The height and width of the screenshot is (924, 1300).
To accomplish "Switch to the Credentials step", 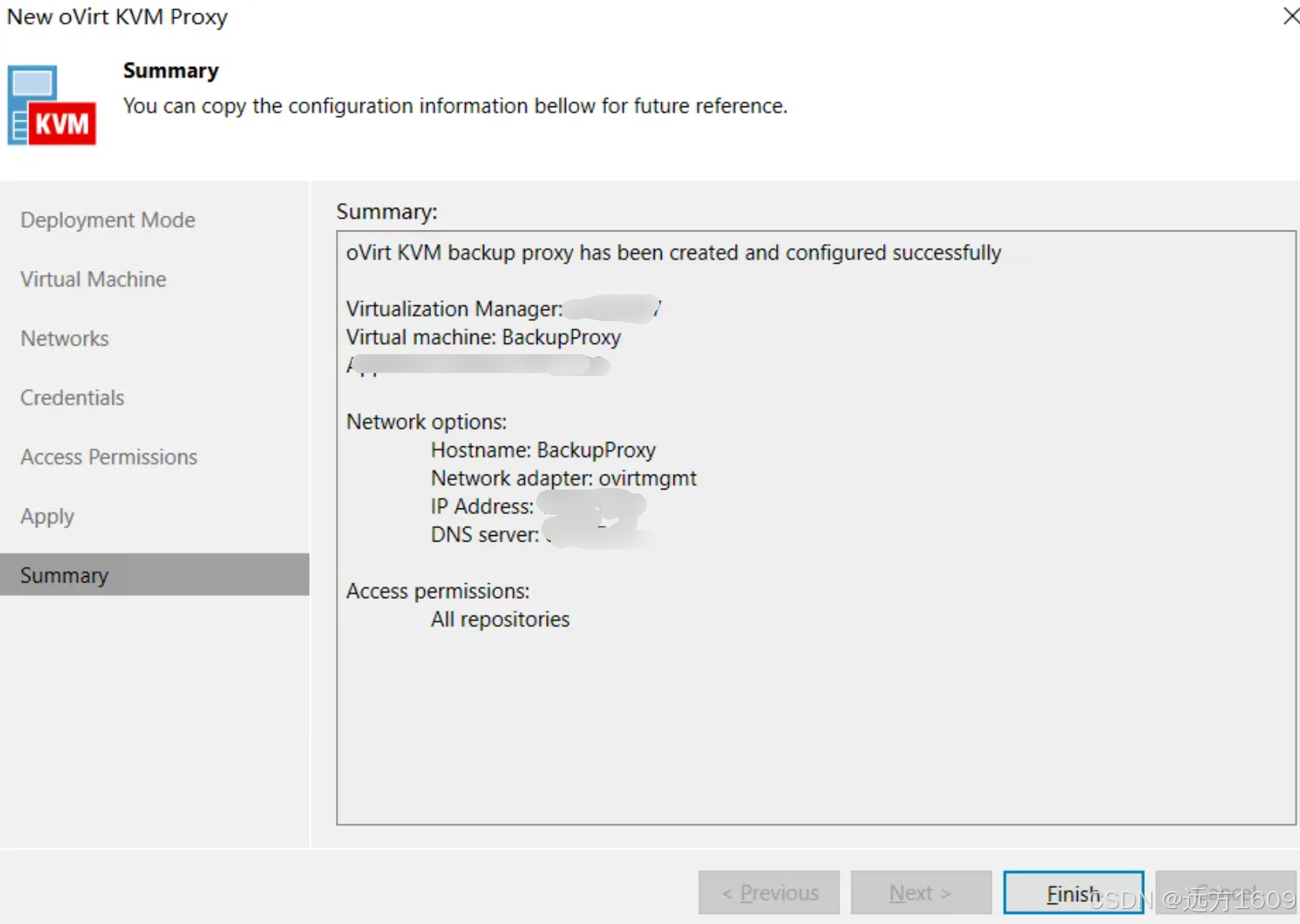I will click(72, 397).
